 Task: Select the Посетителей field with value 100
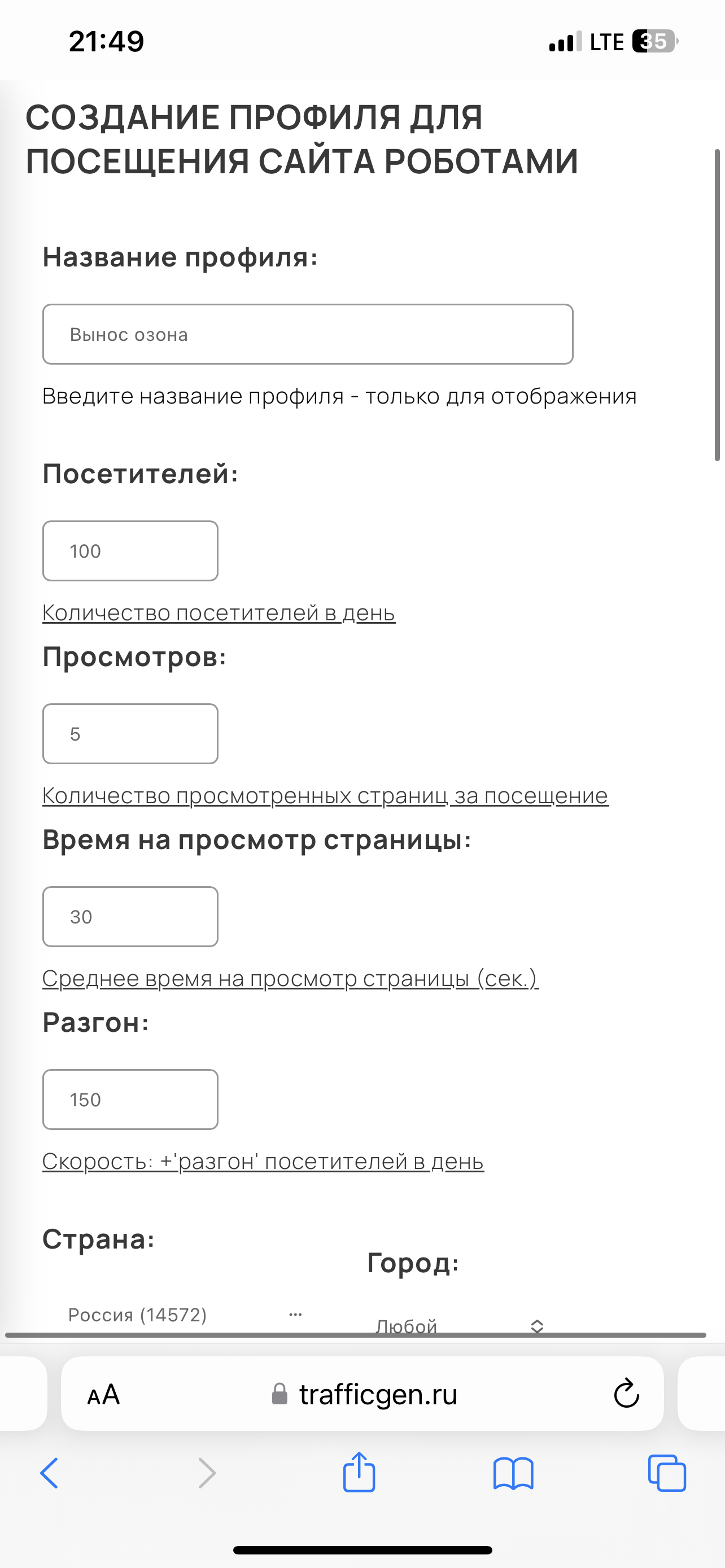(130, 550)
